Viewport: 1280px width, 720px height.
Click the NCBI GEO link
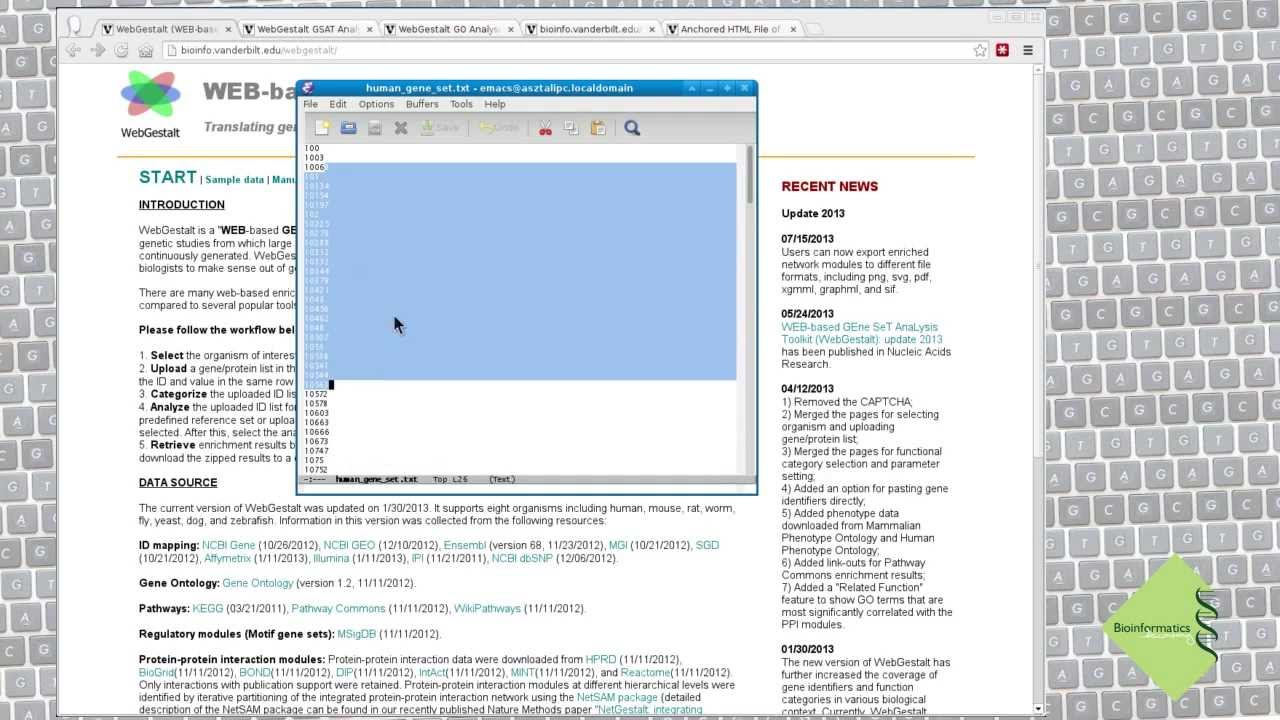[x=349, y=545]
